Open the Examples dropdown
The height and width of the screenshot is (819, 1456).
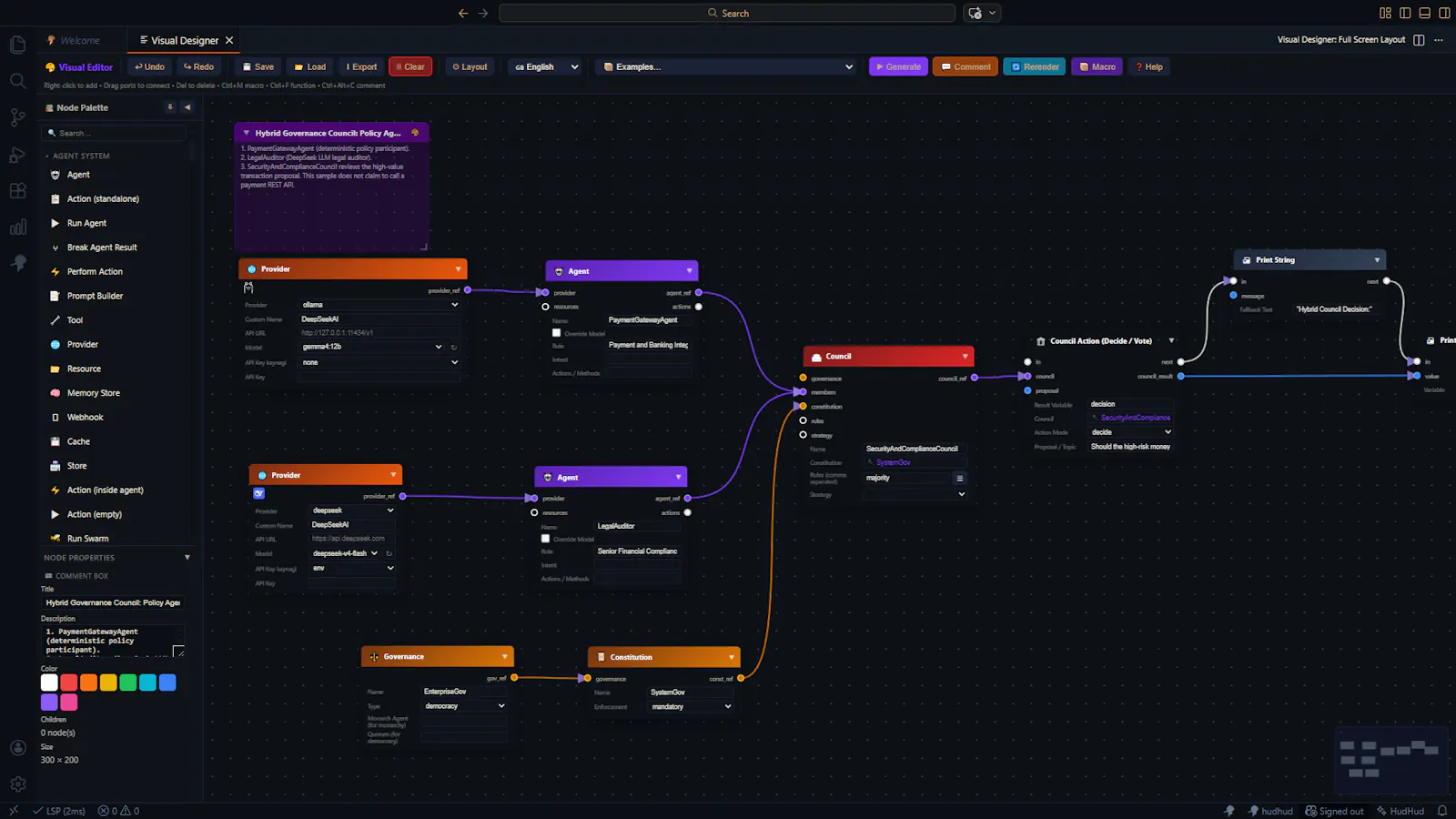[727, 66]
